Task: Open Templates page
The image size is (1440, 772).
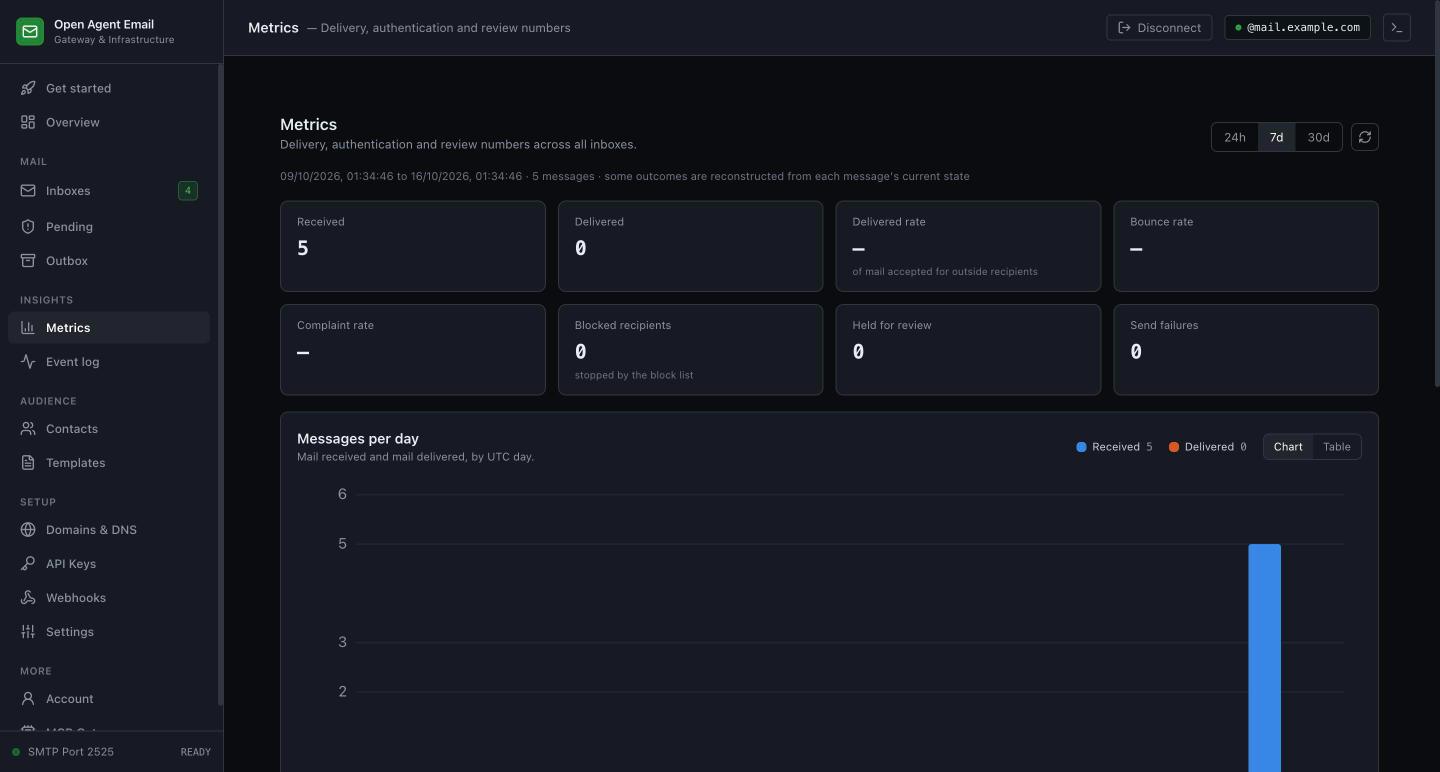Action: (x=109, y=462)
